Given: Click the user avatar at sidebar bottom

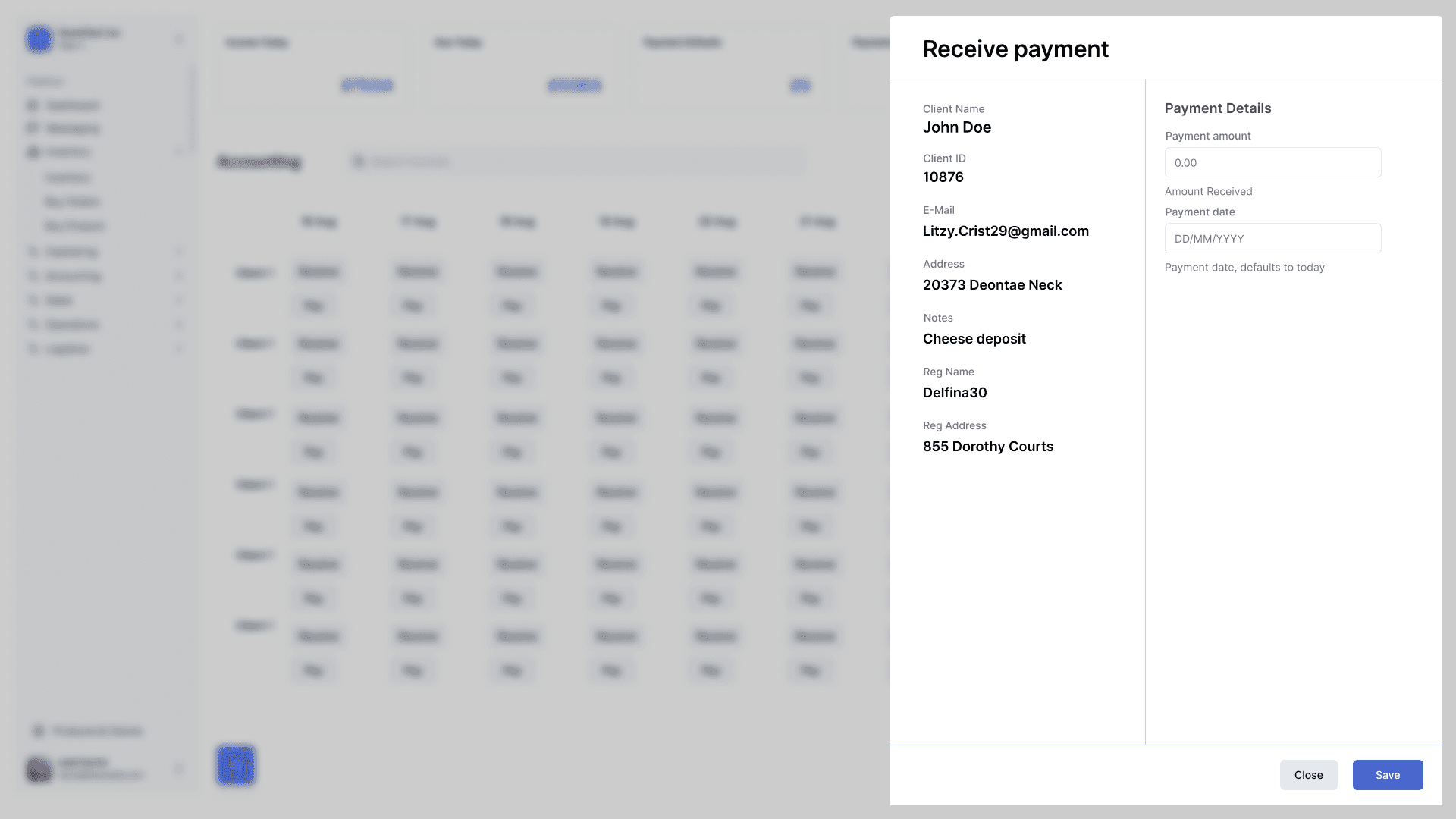Looking at the screenshot, I should pyautogui.click(x=39, y=770).
